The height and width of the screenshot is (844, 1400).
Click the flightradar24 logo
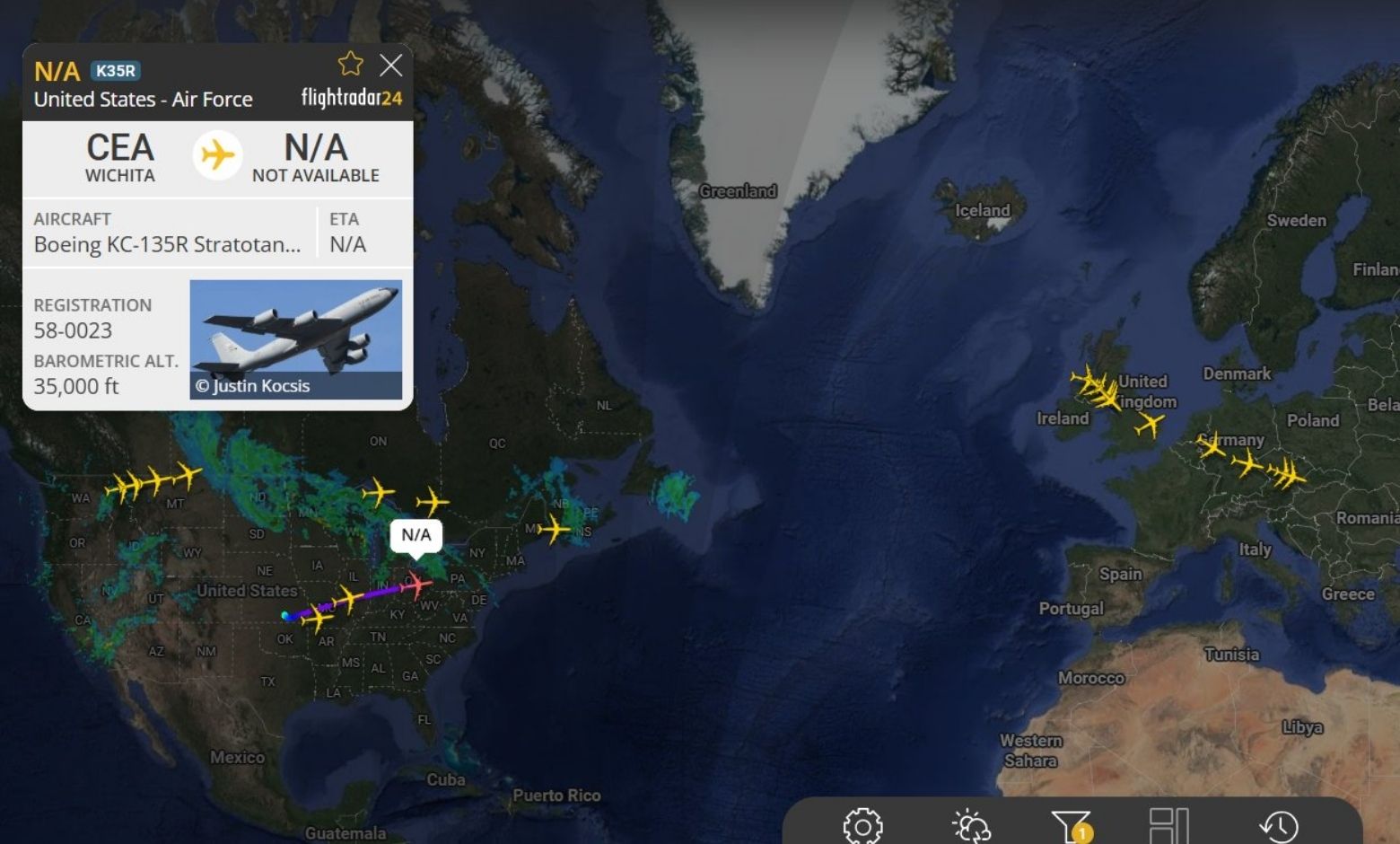point(352,98)
